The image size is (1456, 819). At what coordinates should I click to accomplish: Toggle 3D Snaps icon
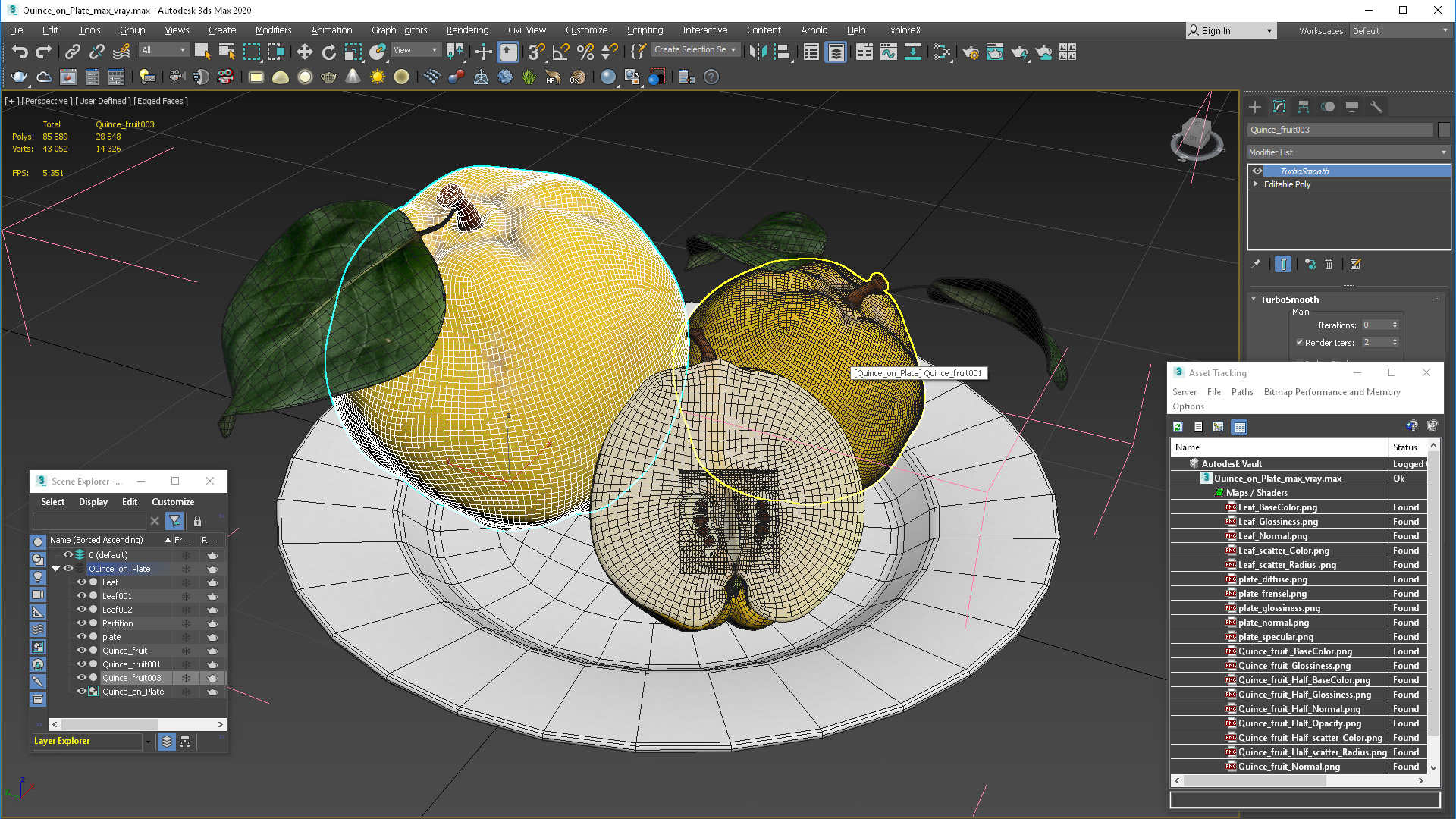click(536, 52)
